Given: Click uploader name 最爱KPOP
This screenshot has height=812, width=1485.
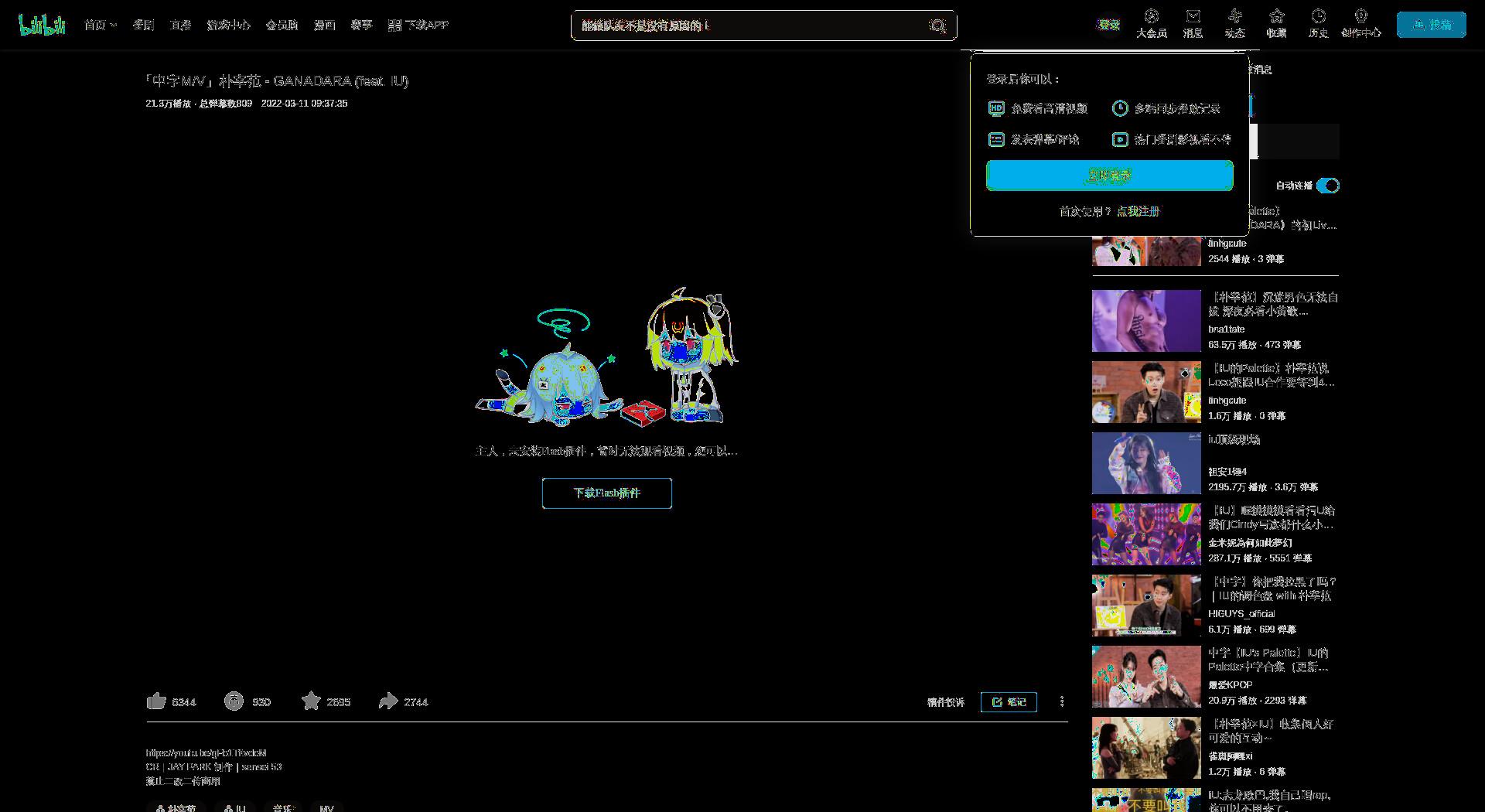Looking at the screenshot, I should click(x=1231, y=685).
